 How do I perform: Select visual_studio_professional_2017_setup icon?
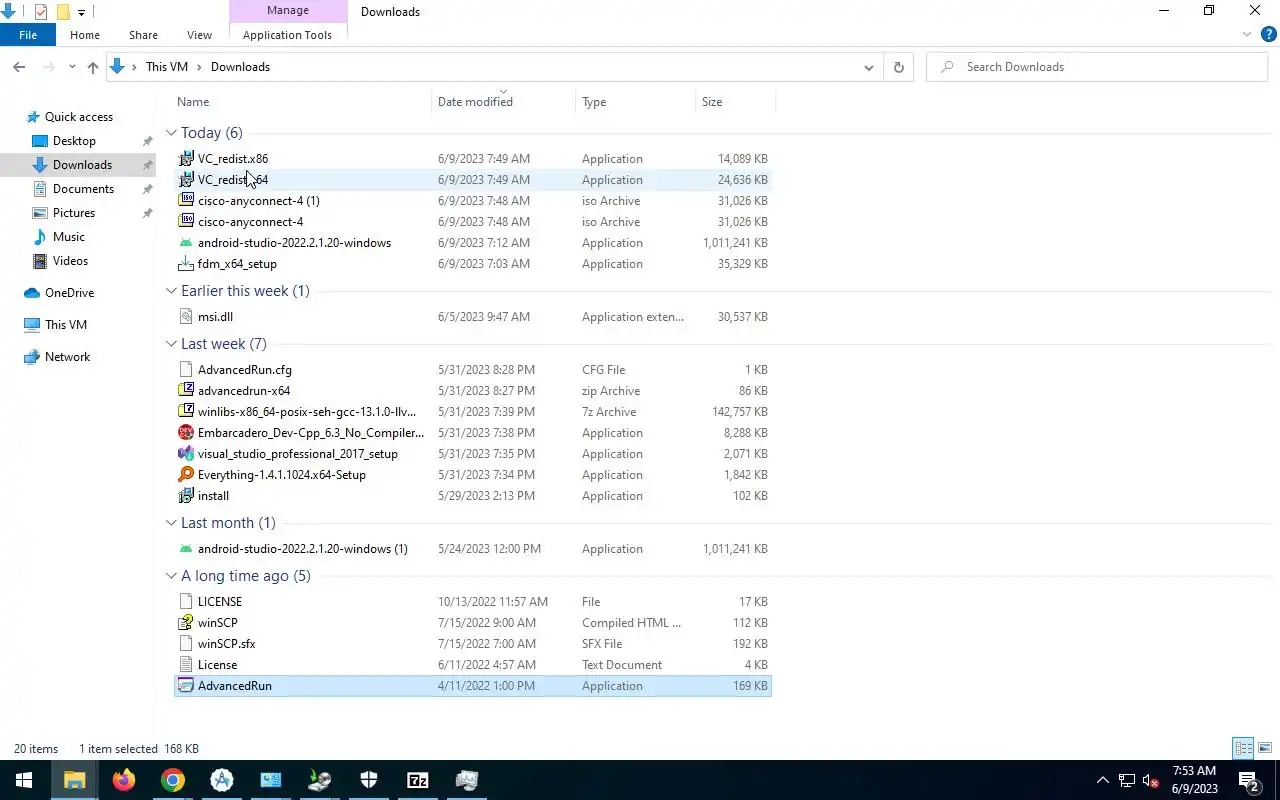186,454
